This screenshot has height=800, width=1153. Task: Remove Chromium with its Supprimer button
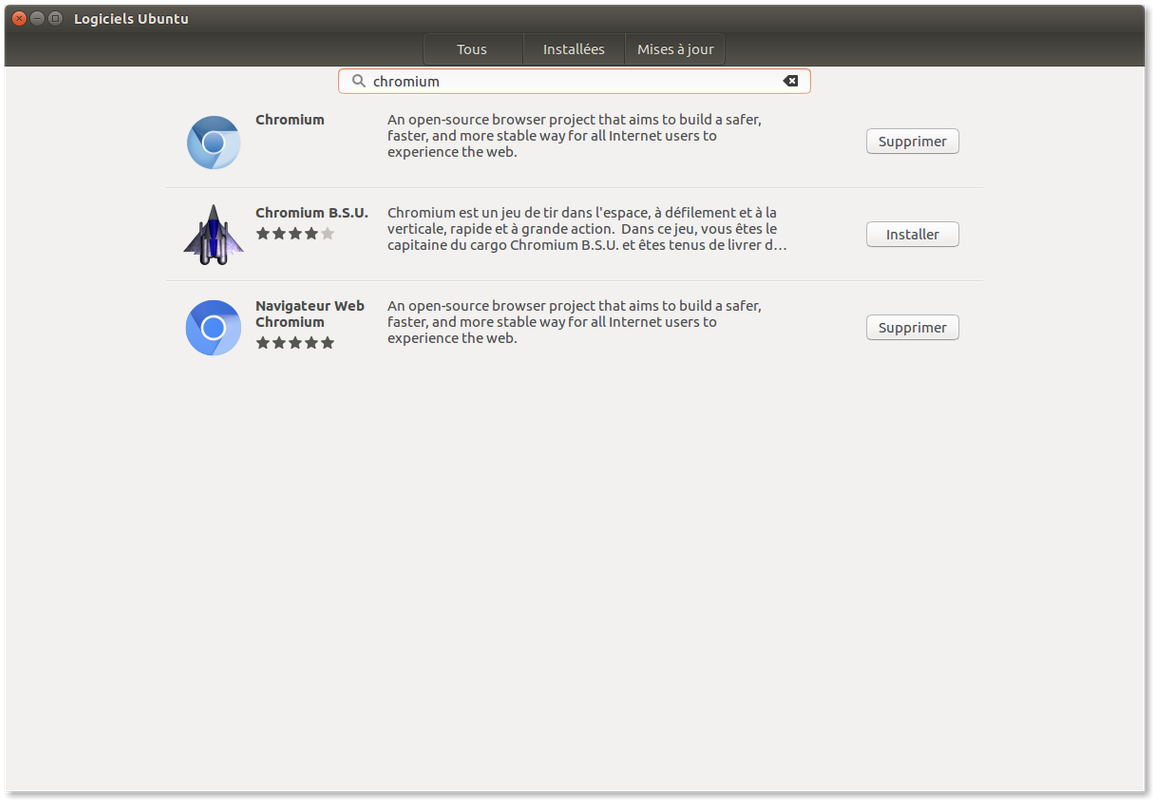(x=913, y=141)
